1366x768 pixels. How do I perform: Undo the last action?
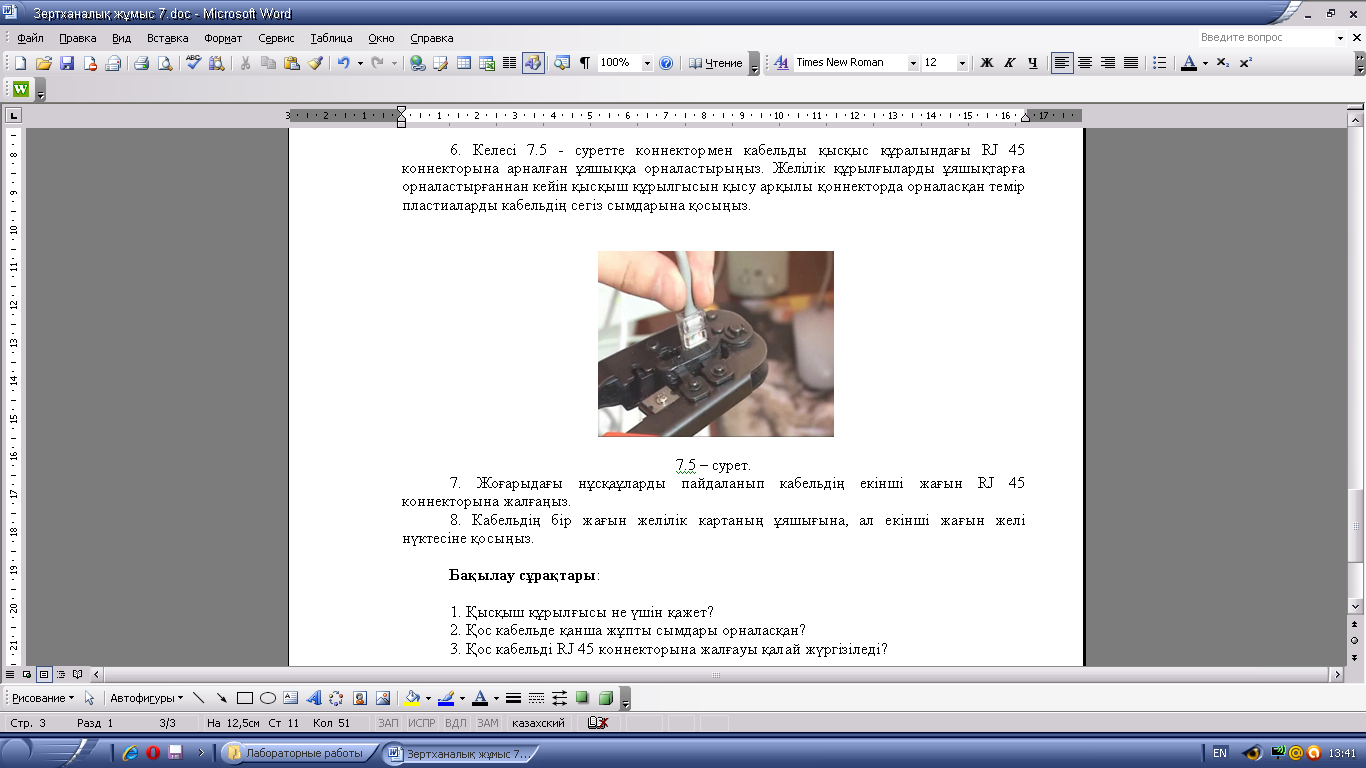tap(344, 63)
